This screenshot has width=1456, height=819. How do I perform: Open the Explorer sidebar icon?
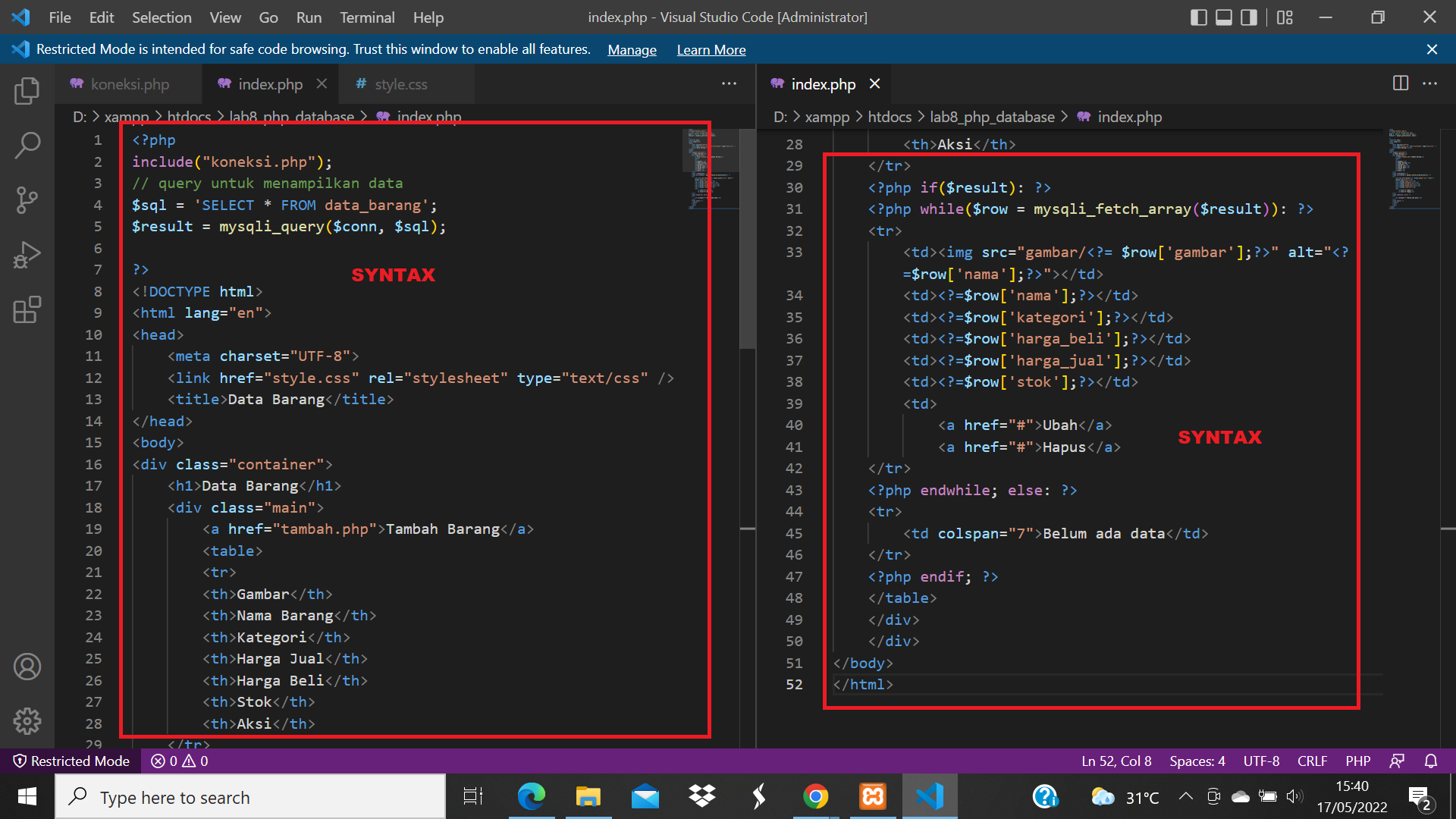[27, 90]
